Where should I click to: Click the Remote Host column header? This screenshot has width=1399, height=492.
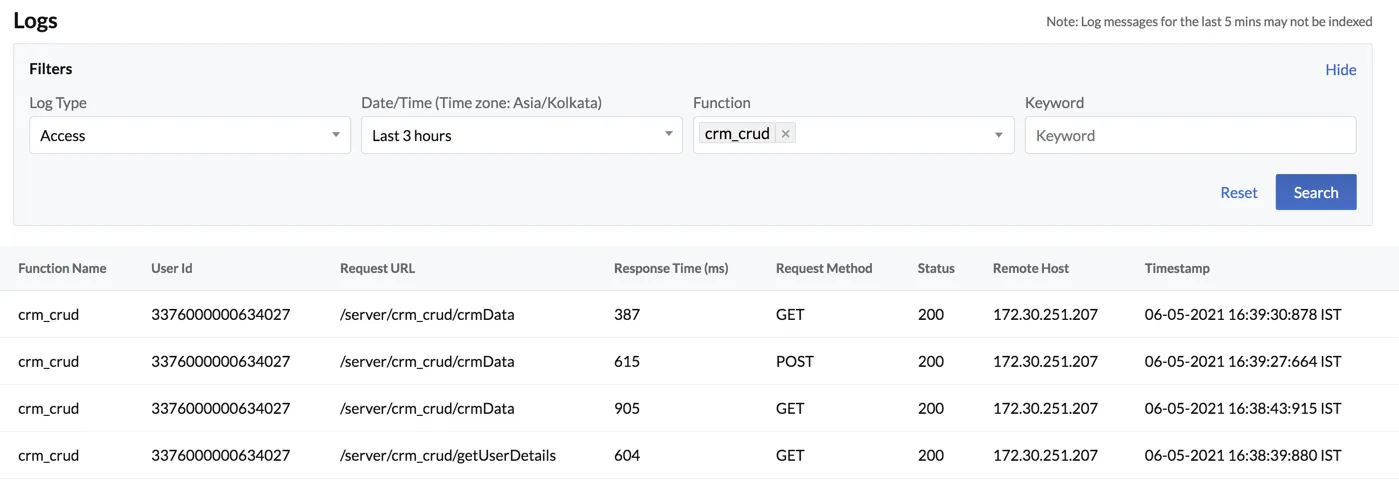(1031, 268)
